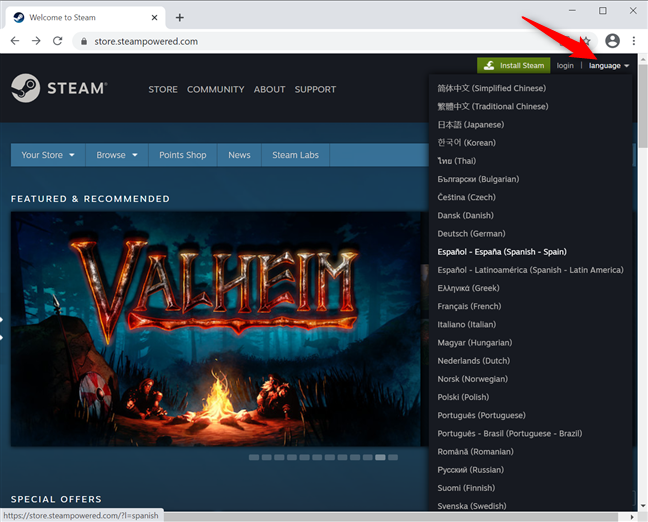Image resolution: width=648 pixels, height=522 pixels.
Task: Choose Russian language
Action: (x=470, y=470)
